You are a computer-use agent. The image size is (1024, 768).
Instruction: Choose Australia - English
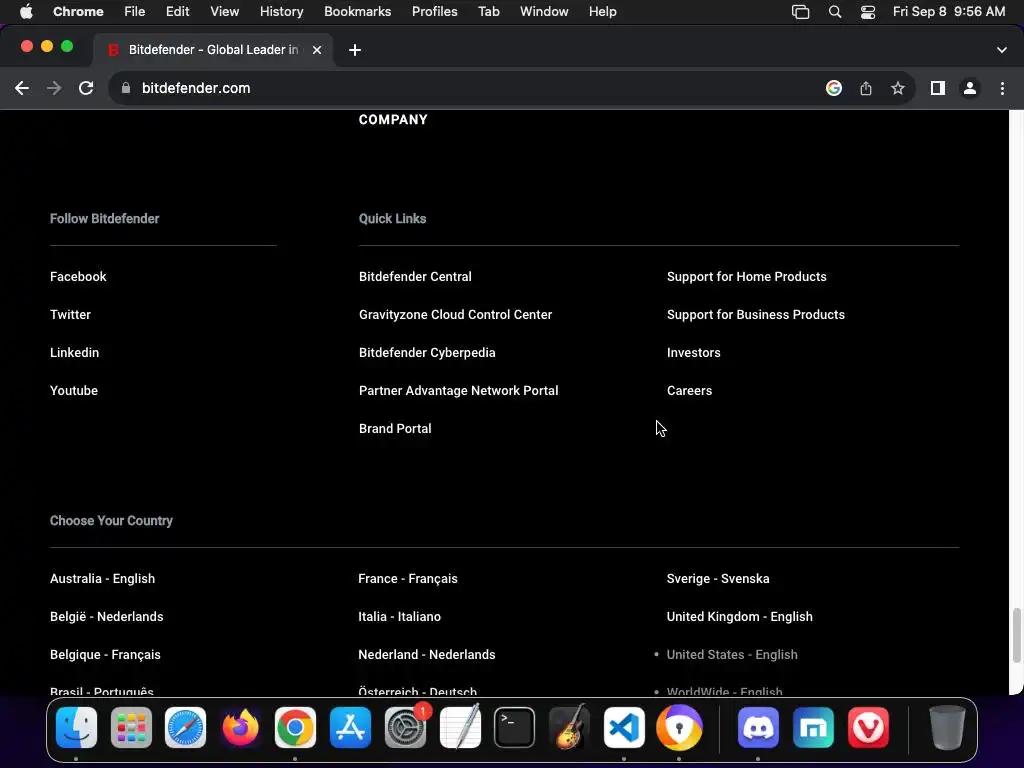tap(103, 579)
